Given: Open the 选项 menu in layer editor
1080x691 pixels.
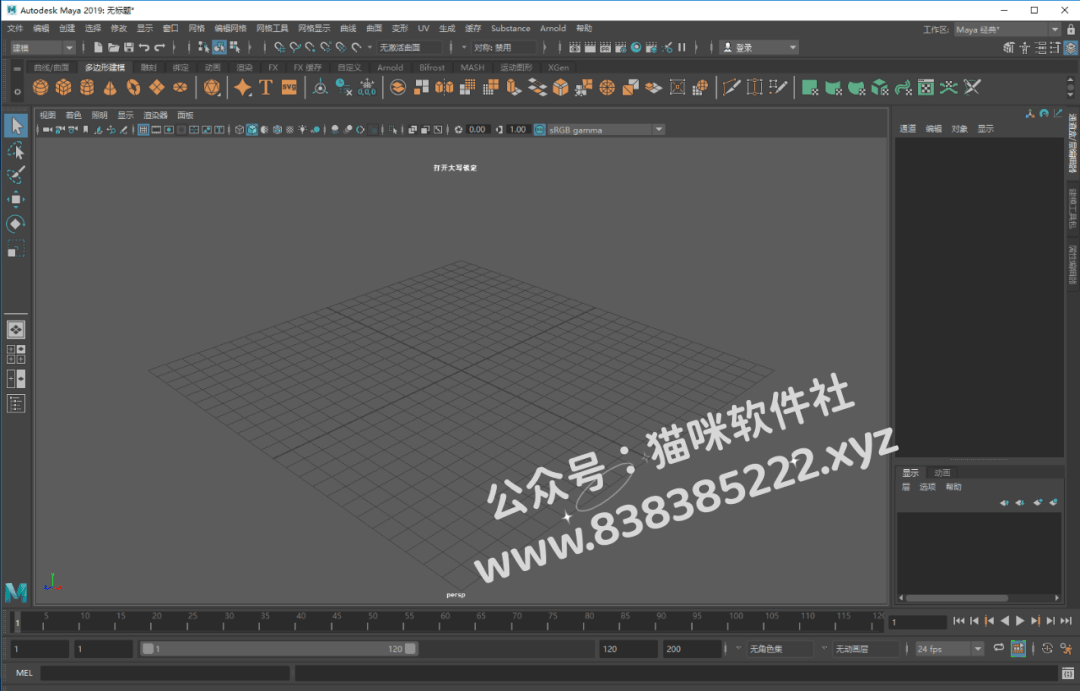Looking at the screenshot, I should tap(928, 487).
